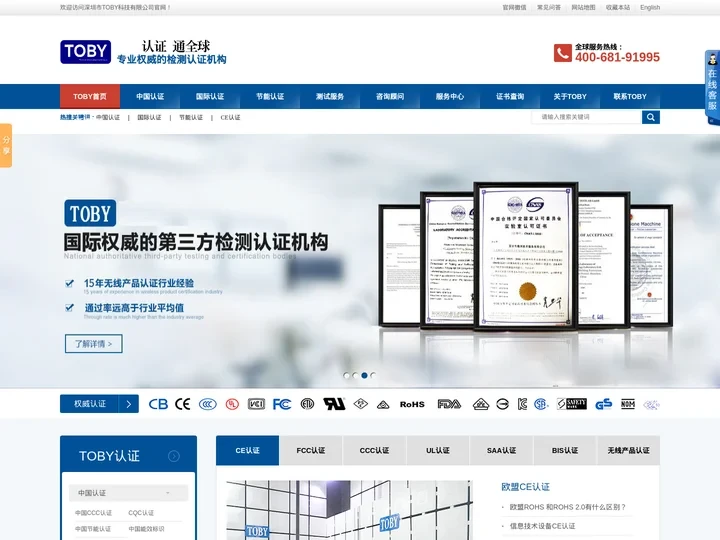
Task: Open the 咨询顾问 navigation menu
Action: 390,96
